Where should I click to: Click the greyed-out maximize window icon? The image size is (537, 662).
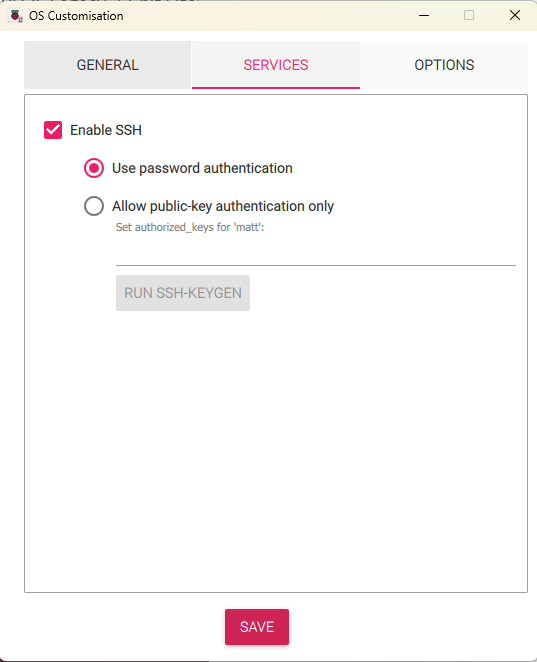469,15
